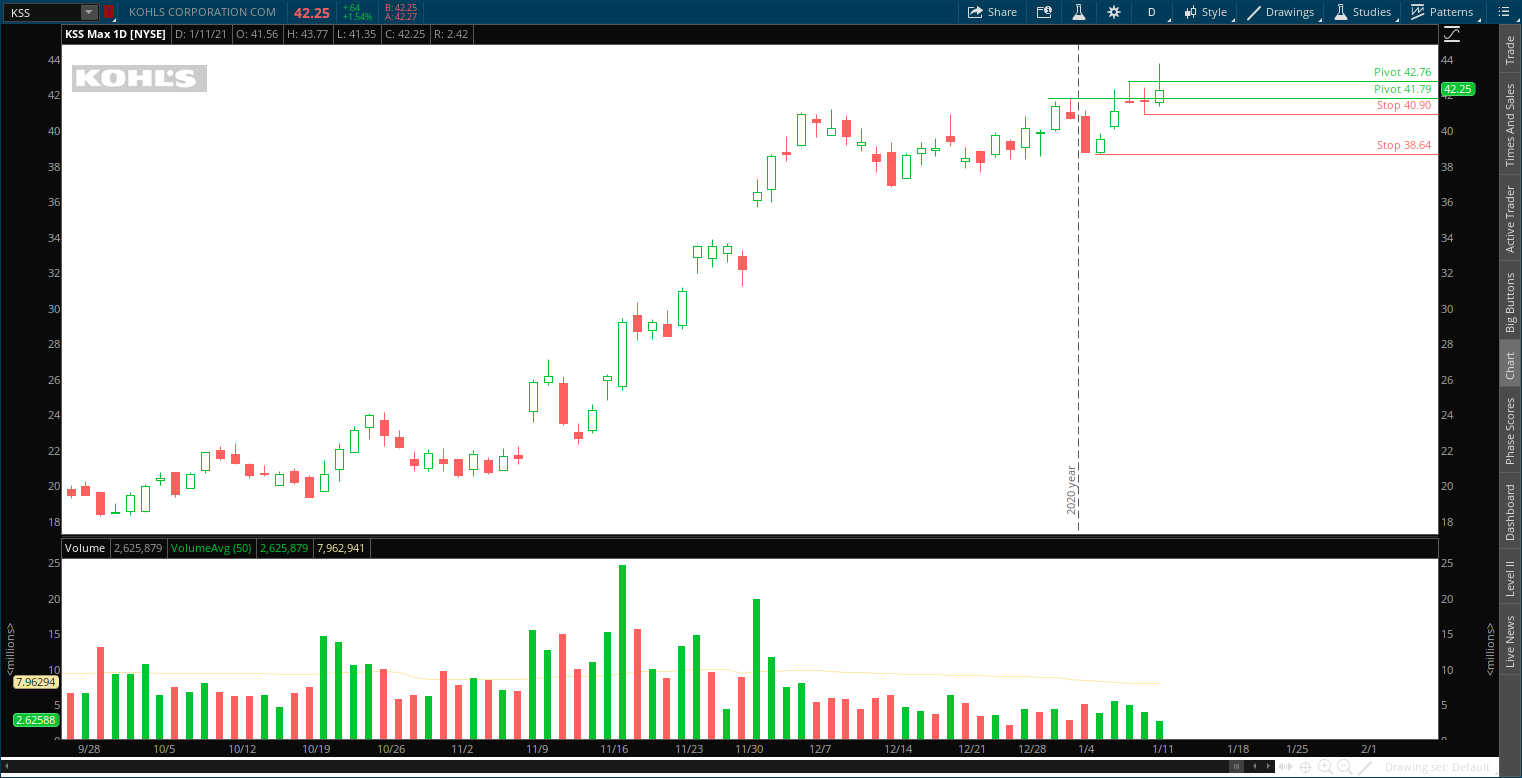This screenshot has height=778, width=1522.
Task: Click the Patterns chart icon
Action: point(1418,12)
